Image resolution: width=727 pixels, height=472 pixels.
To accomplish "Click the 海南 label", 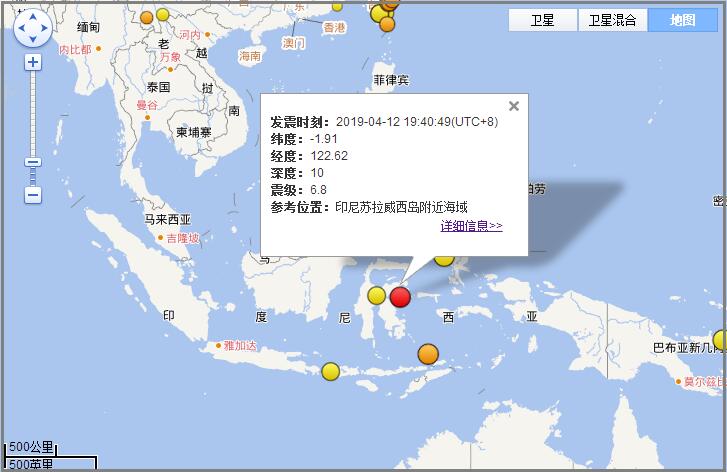I will 250,57.
